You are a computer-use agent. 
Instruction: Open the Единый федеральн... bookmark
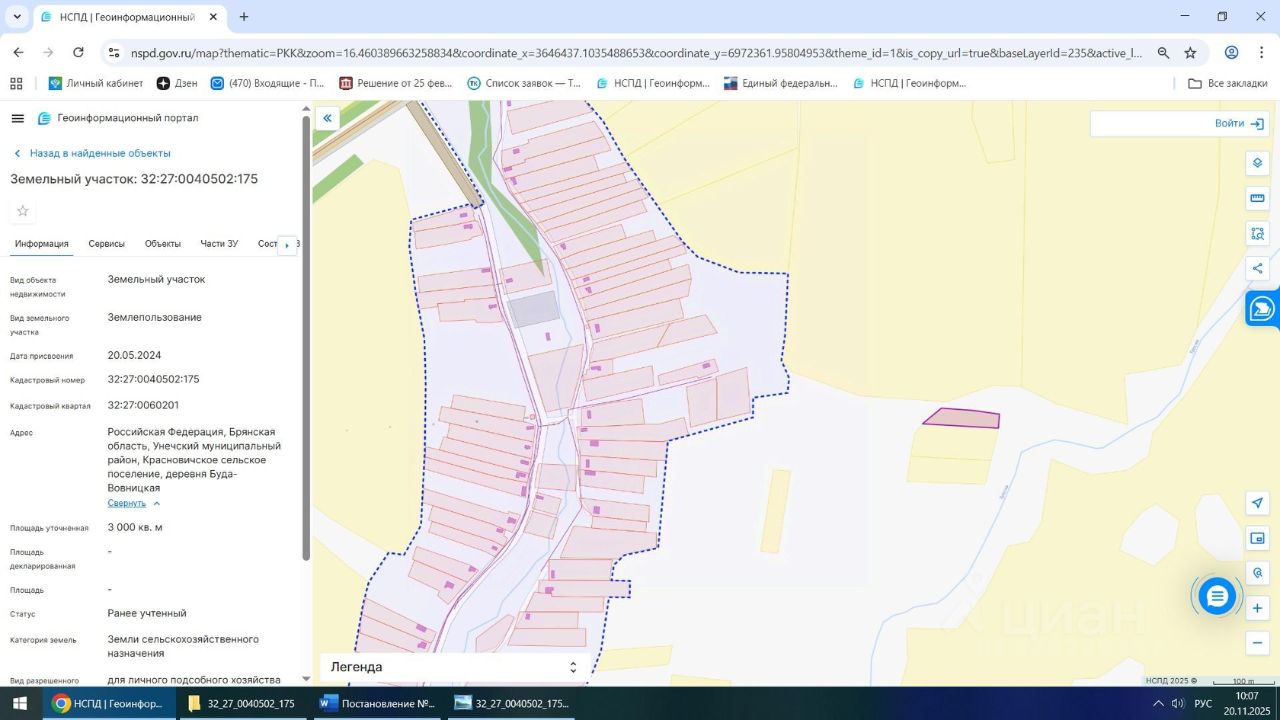[781, 83]
